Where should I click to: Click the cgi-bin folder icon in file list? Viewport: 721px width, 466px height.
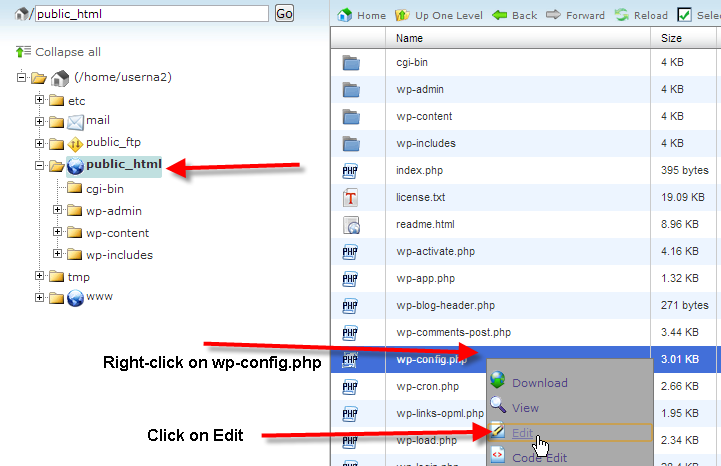tap(351, 63)
